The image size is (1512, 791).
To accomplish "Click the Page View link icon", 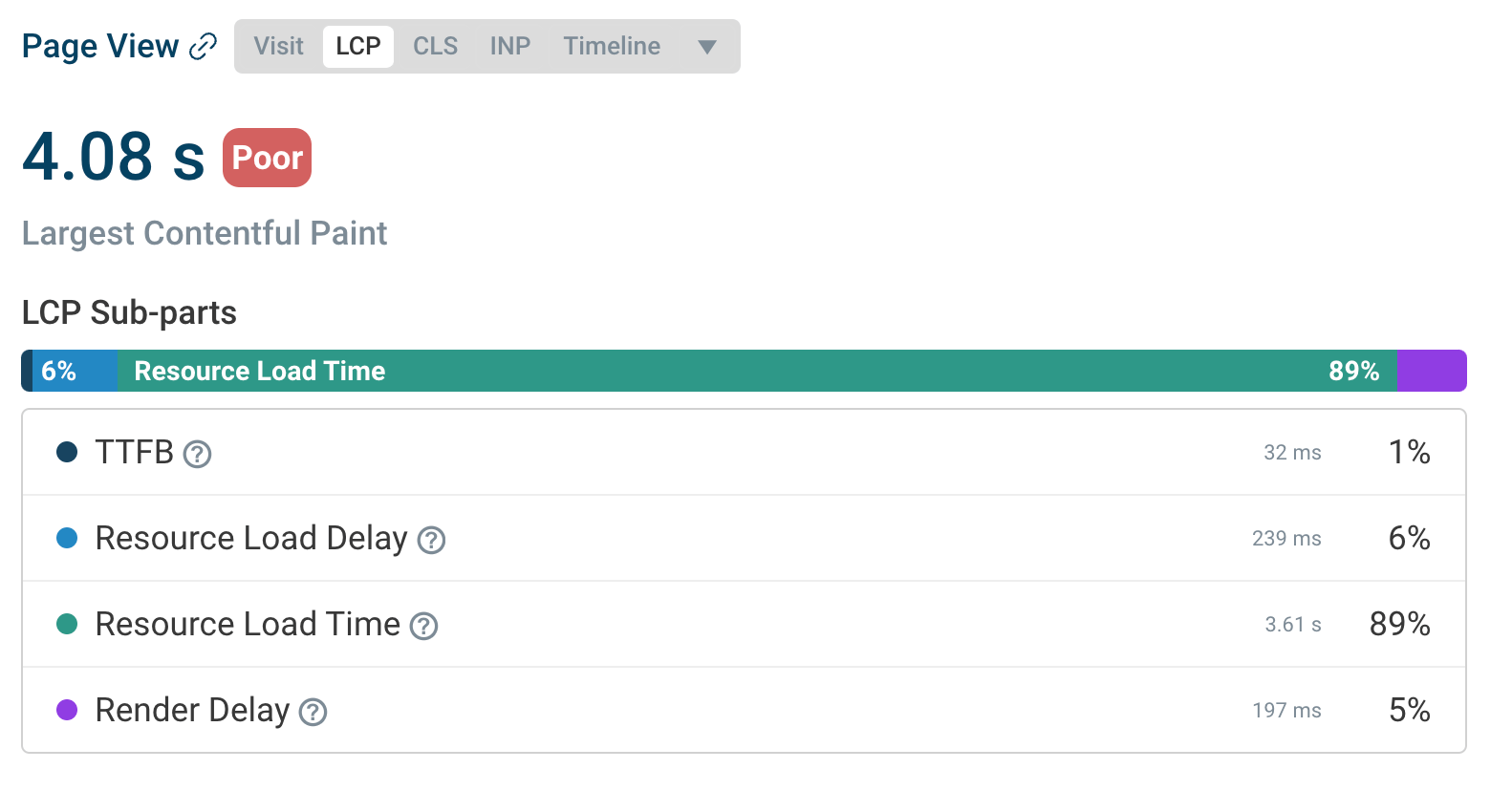I will coord(204,45).
